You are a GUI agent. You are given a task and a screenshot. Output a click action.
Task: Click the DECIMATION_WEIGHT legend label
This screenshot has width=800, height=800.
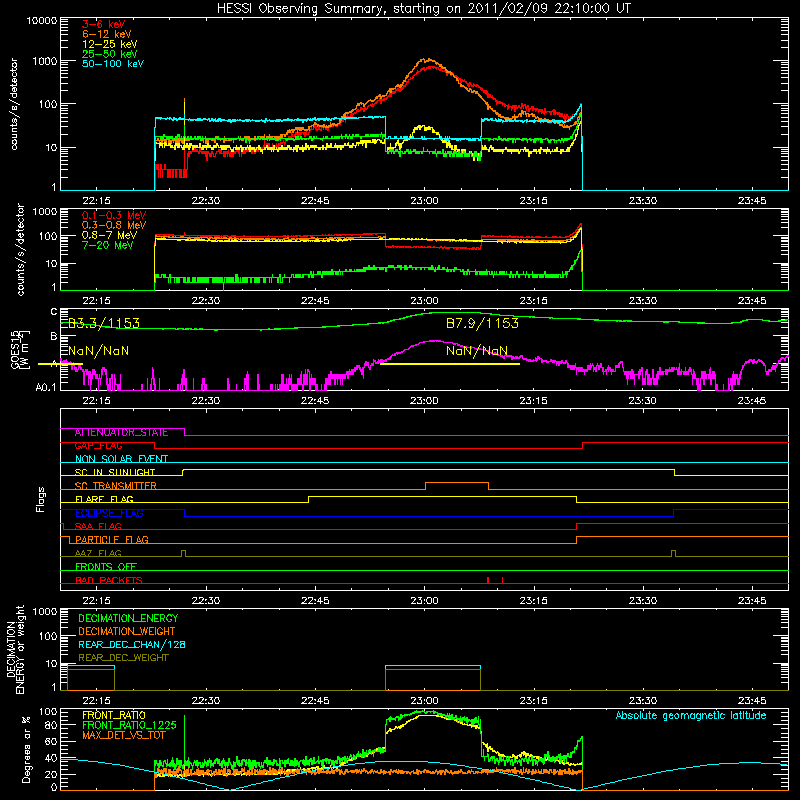[127, 632]
